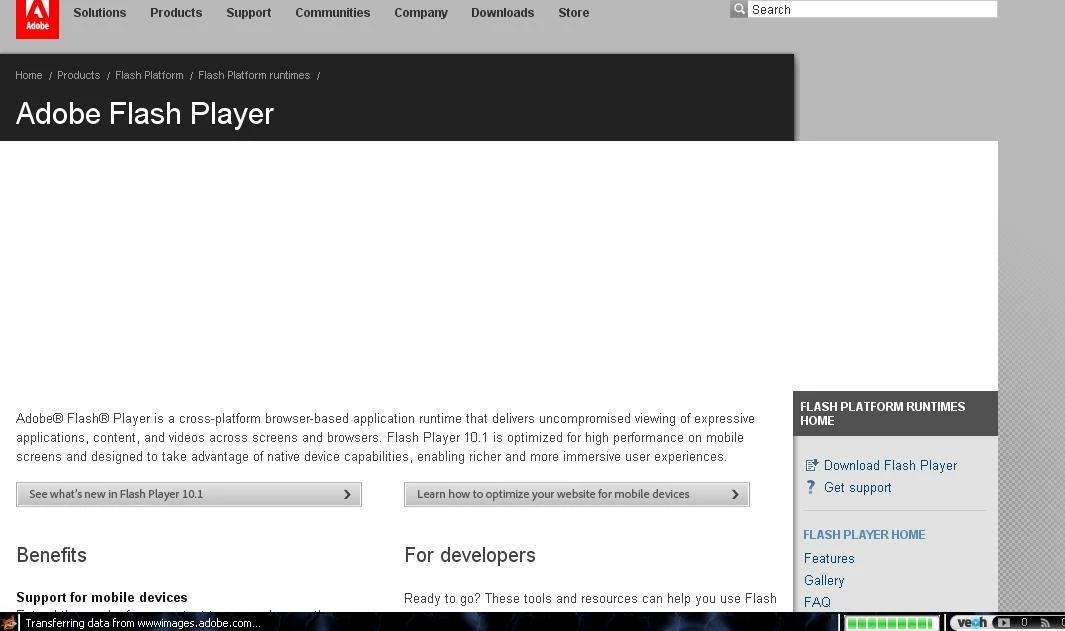The height and width of the screenshot is (631, 1065).
Task: Click See what's new in Flash Player 10.1
Action: click(x=189, y=494)
